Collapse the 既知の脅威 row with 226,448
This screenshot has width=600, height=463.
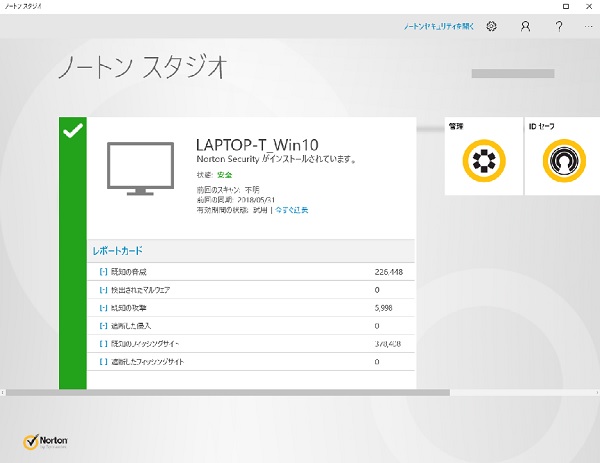[103, 272]
